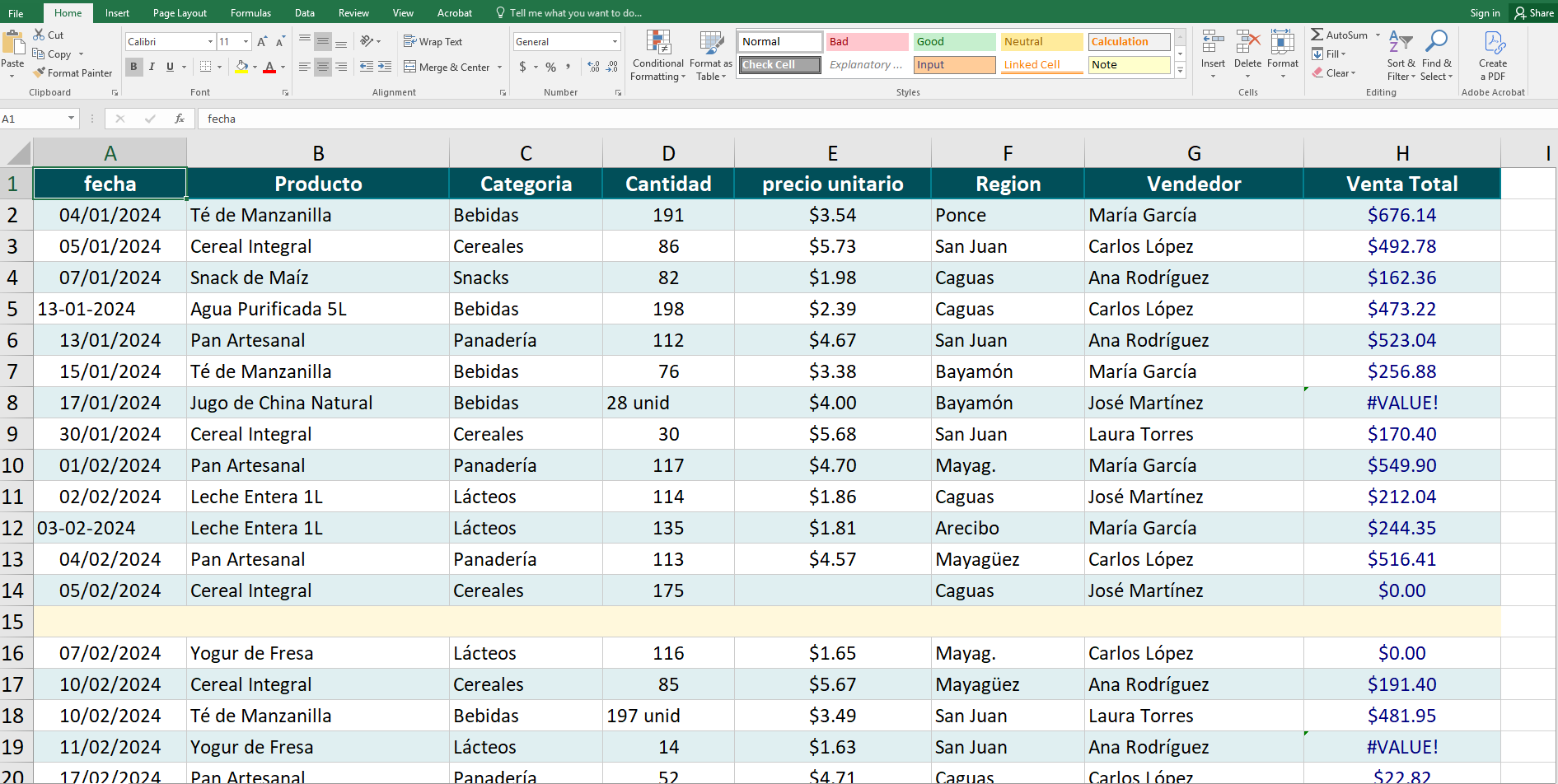
Task: Click the formula bar showing fecha
Action: click(877, 119)
